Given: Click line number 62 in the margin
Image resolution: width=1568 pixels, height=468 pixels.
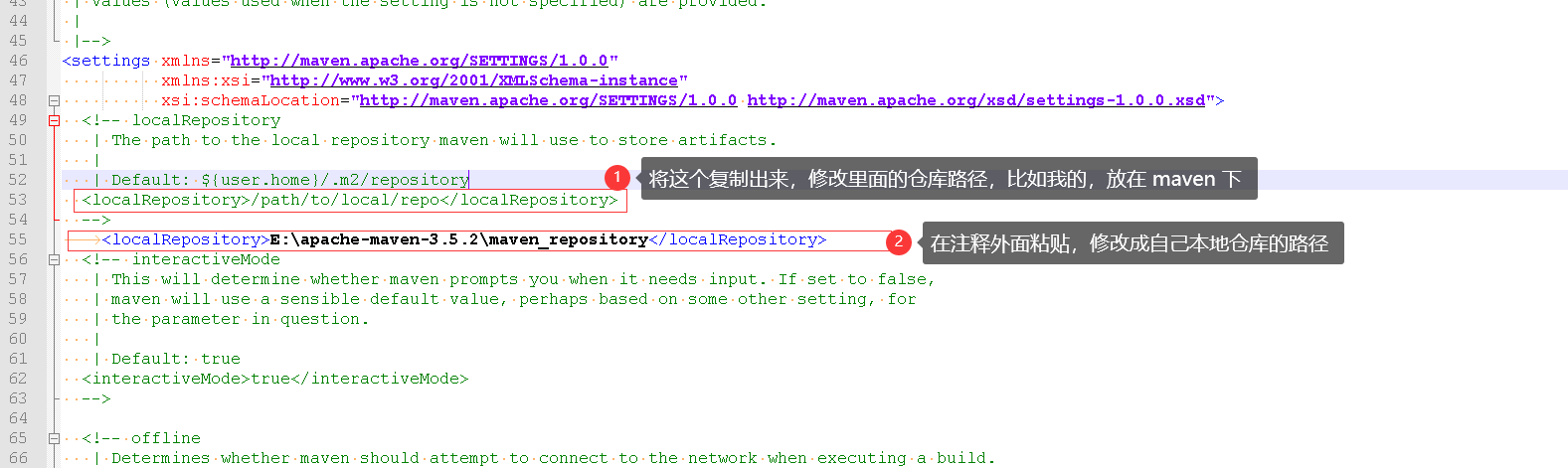Looking at the screenshot, I should [x=18, y=379].
